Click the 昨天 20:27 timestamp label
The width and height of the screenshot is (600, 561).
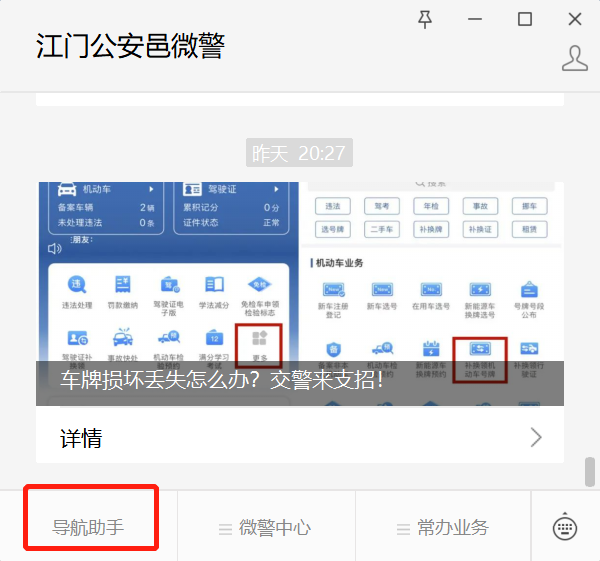click(x=299, y=153)
